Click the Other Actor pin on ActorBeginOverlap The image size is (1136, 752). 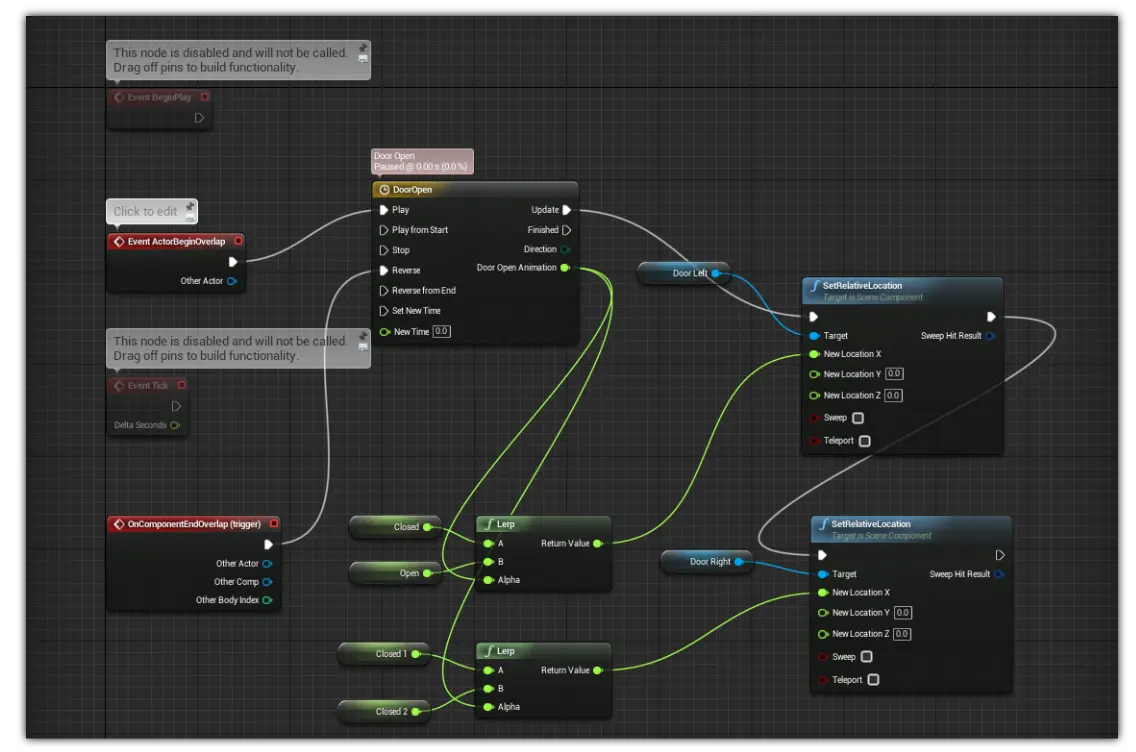232,281
